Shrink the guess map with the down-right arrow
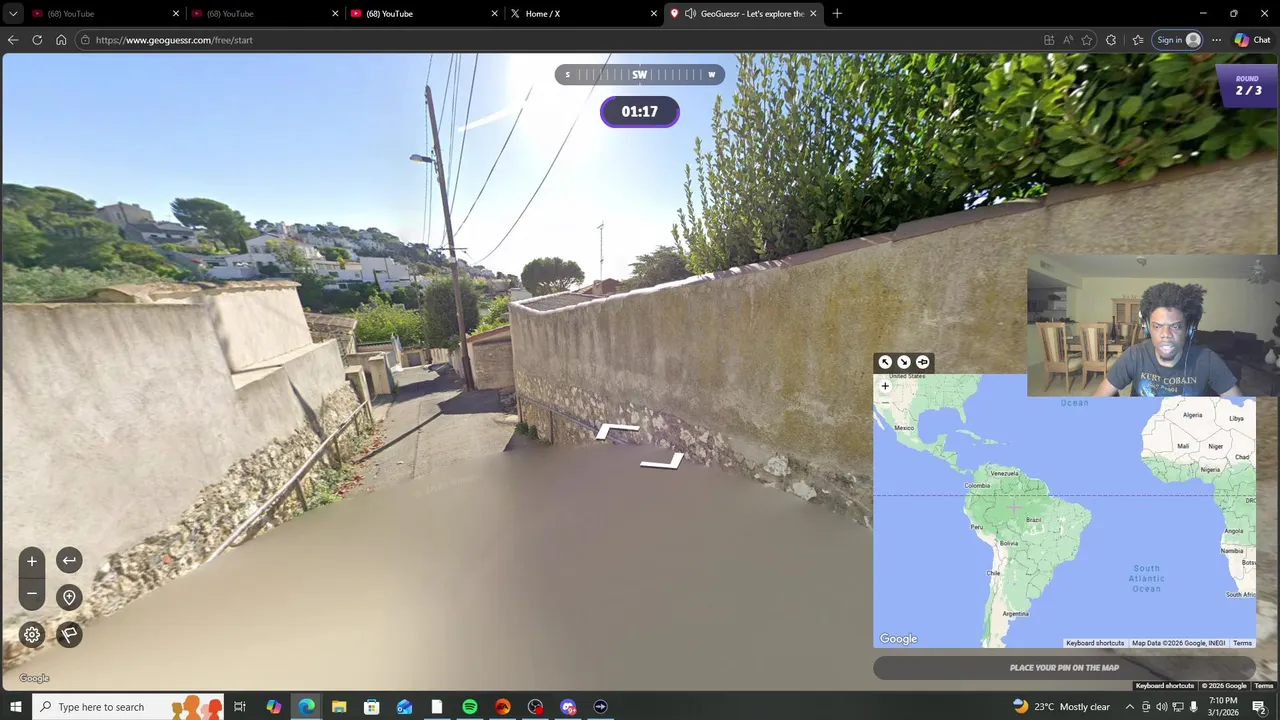 tap(904, 362)
